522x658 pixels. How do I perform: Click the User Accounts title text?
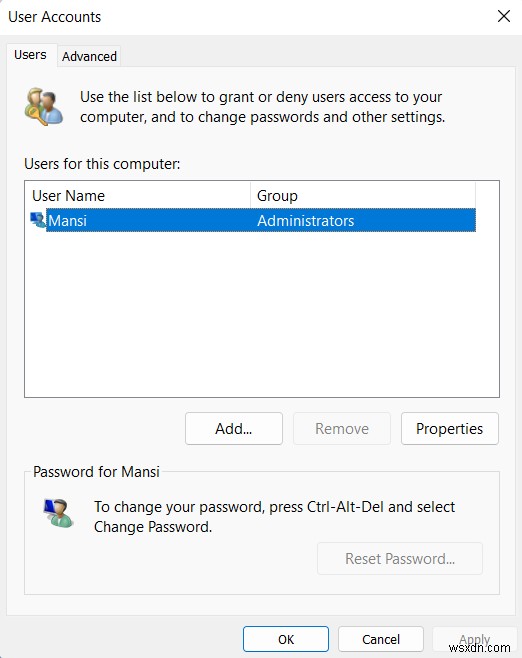tap(55, 17)
